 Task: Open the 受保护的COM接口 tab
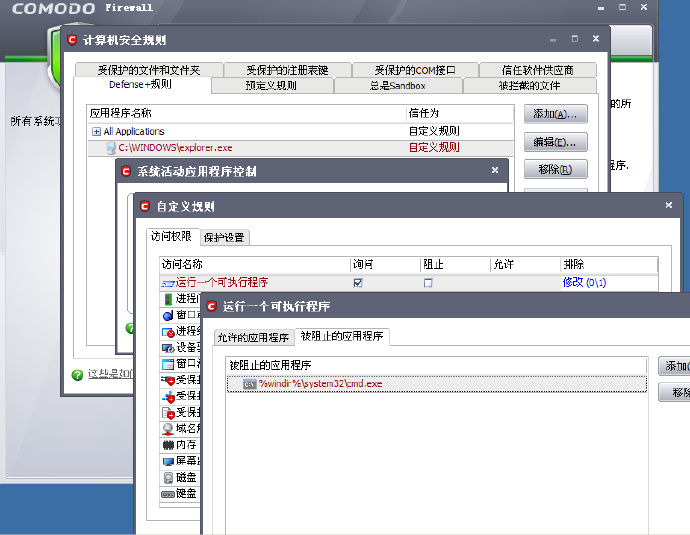click(415, 70)
